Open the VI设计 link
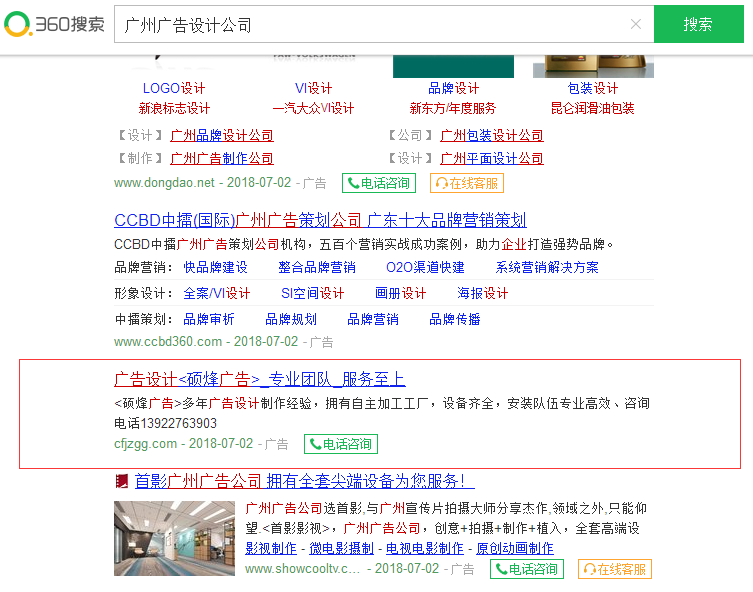This screenshot has width=753, height=592. pos(313,88)
